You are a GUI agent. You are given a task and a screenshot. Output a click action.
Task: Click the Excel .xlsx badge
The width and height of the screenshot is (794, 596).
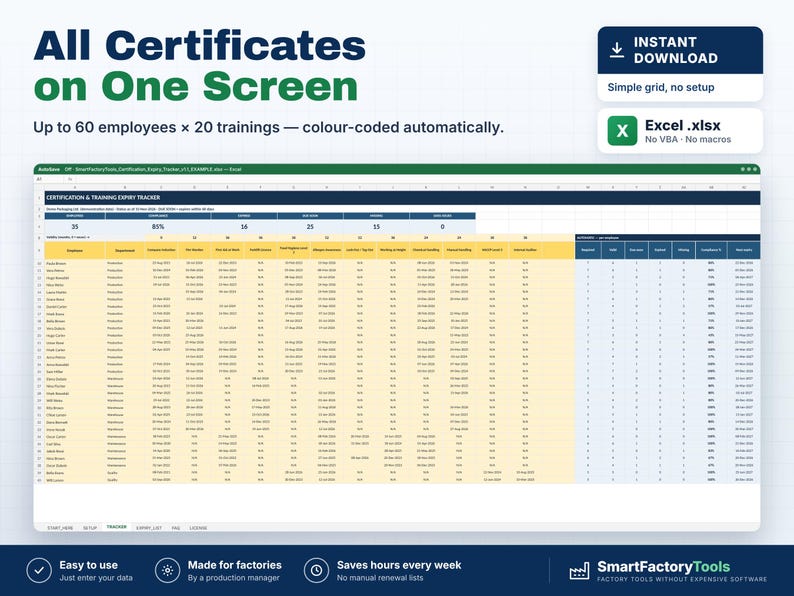pyautogui.click(x=680, y=131)
